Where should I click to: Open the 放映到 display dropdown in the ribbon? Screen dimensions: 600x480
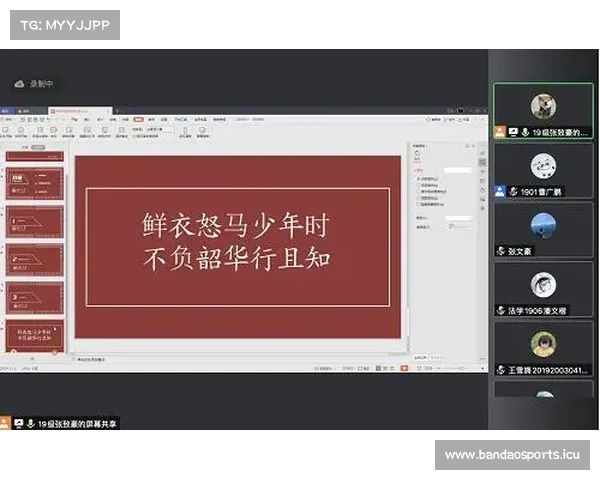click(159, 129)
